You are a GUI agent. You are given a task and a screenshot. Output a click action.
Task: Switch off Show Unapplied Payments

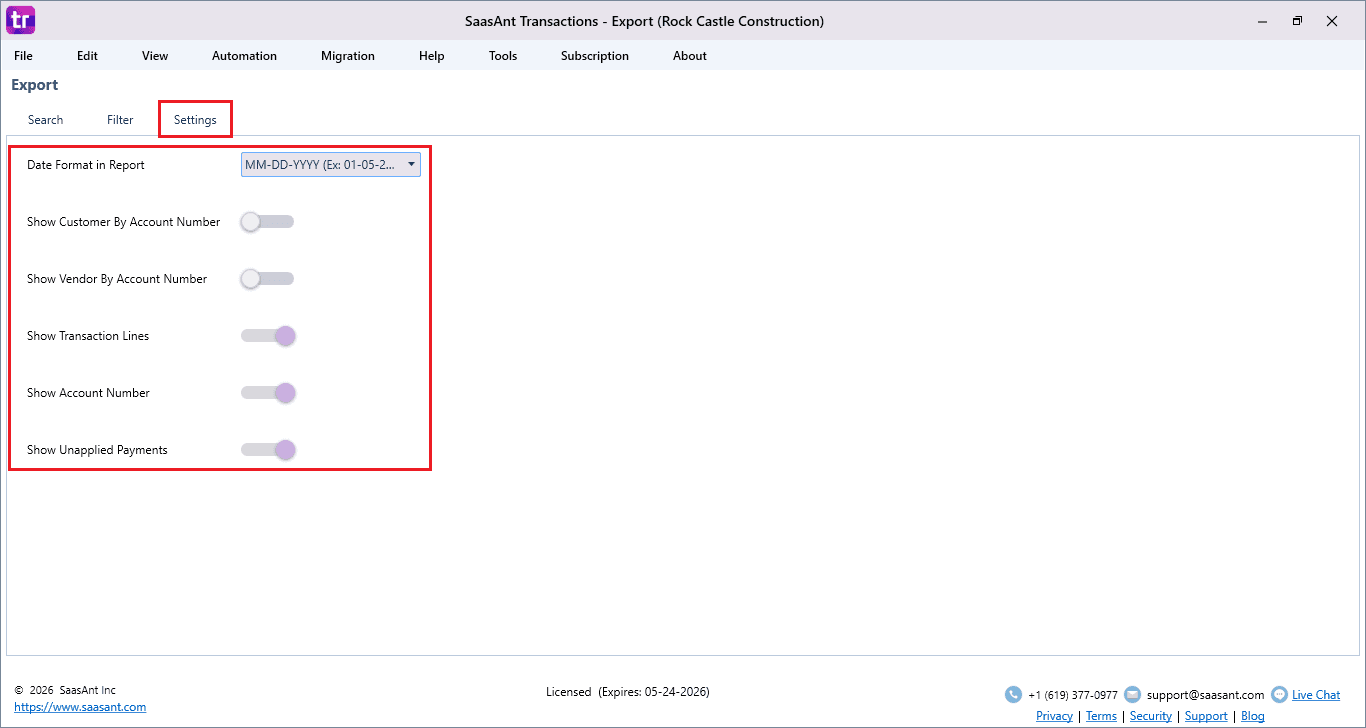point(268,450)
